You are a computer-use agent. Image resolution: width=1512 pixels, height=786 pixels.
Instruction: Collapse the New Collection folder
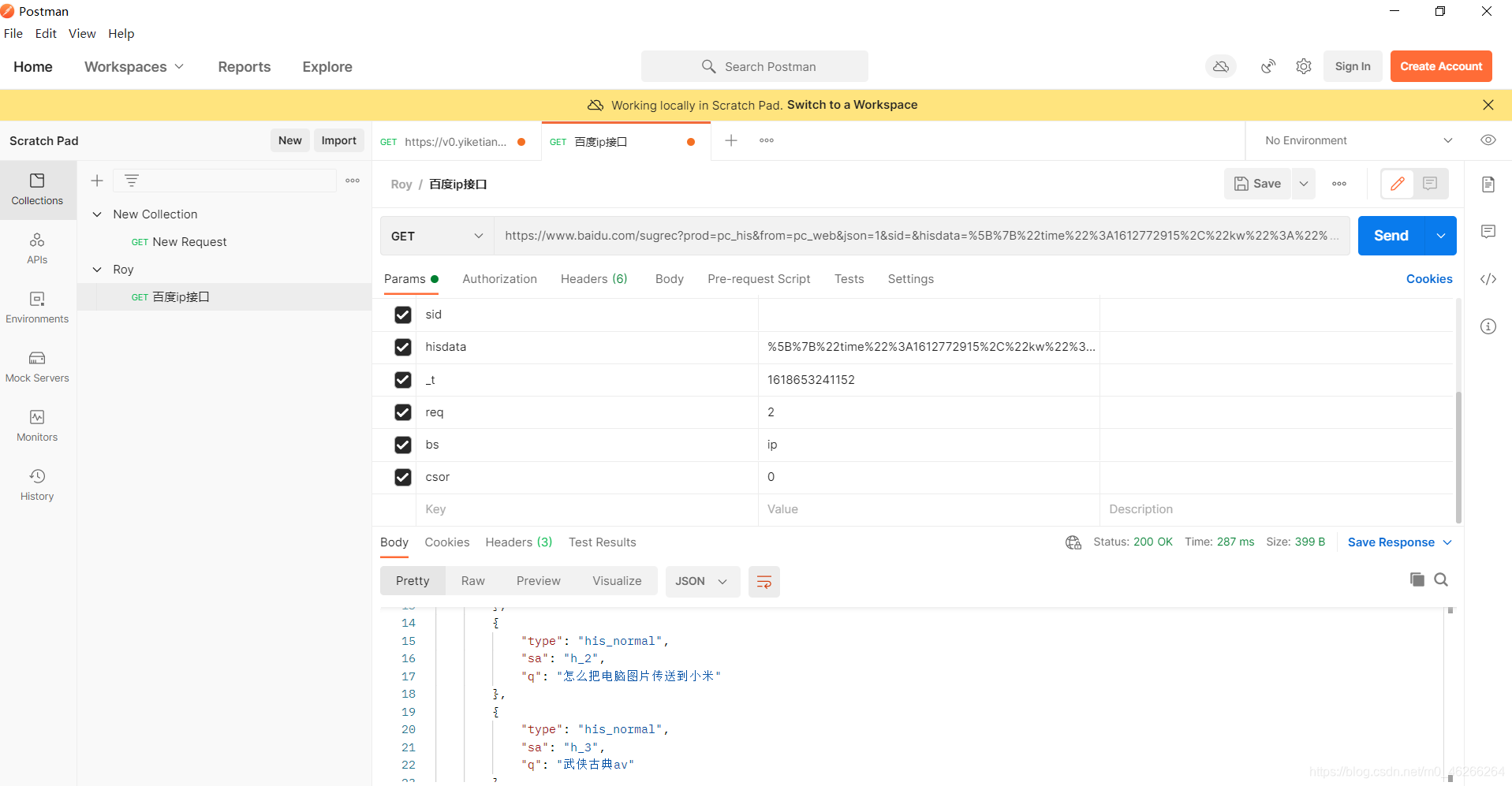coord(97,214)
